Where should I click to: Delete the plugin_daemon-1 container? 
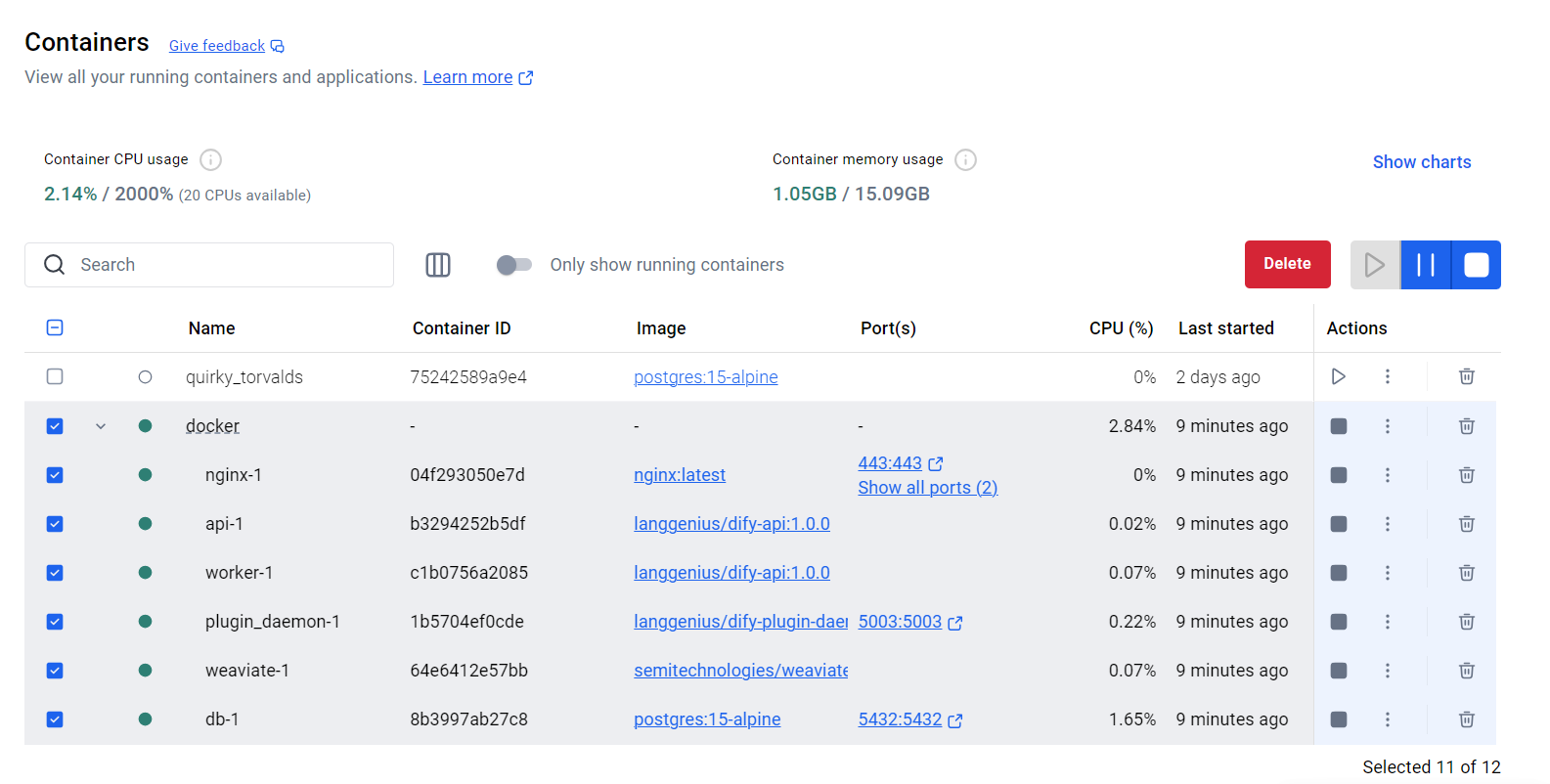pos(1467,622)
